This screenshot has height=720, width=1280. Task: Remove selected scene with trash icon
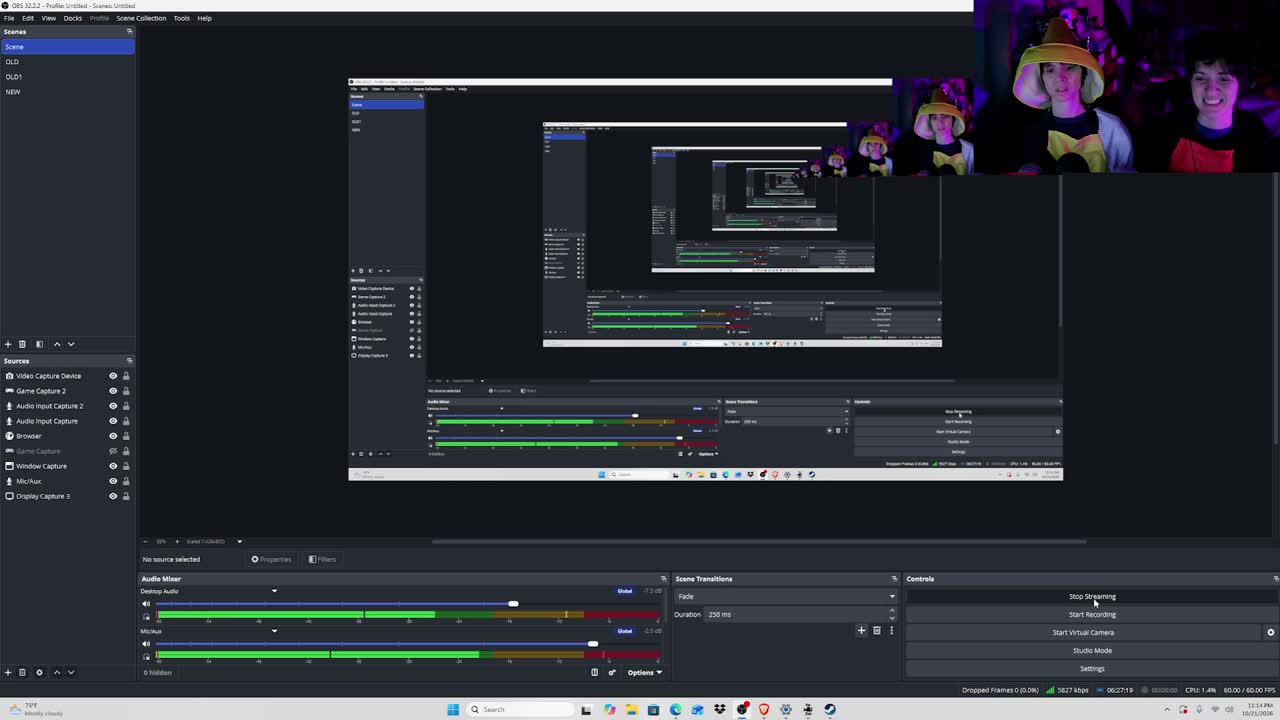tap(22, 344)
